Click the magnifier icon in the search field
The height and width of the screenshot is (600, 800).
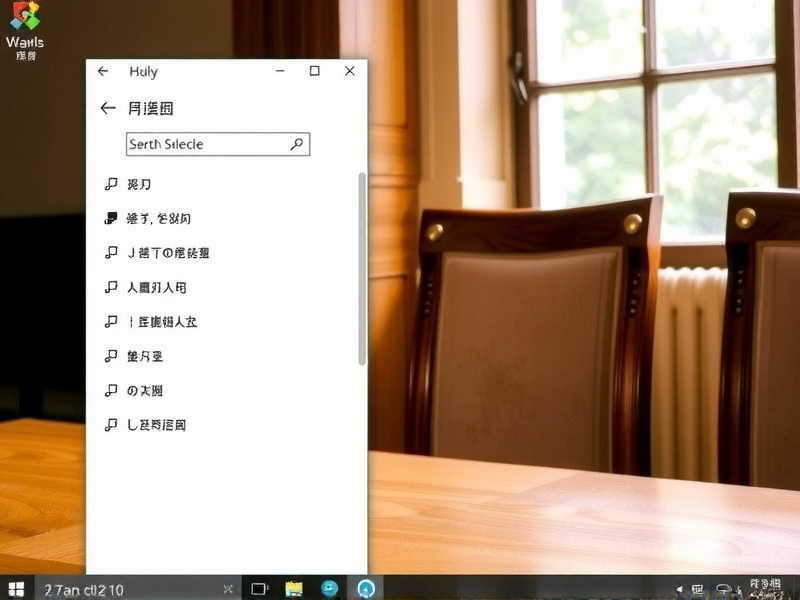tap(296, 144)
